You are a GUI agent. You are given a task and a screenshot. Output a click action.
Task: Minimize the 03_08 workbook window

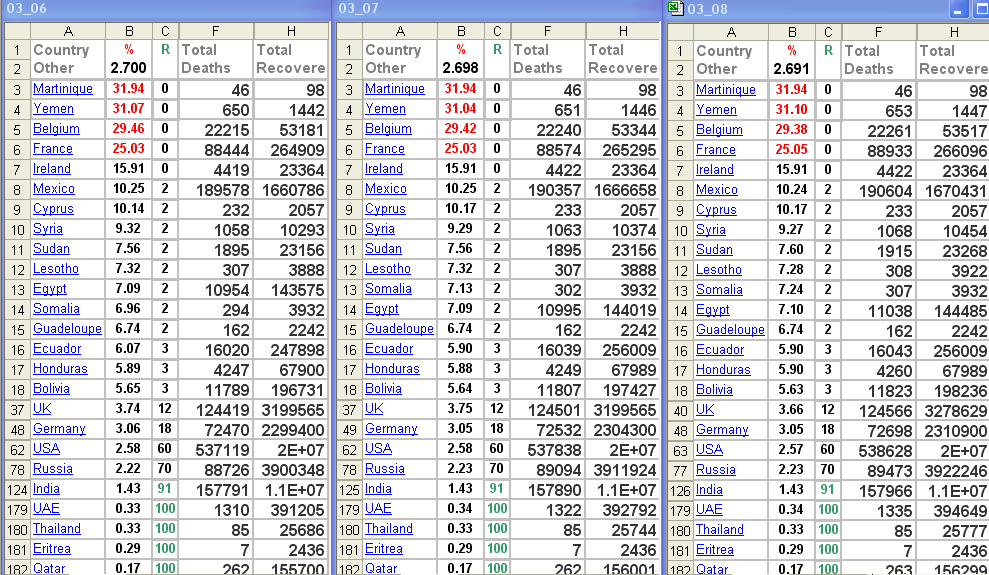[x=958, y=9]
